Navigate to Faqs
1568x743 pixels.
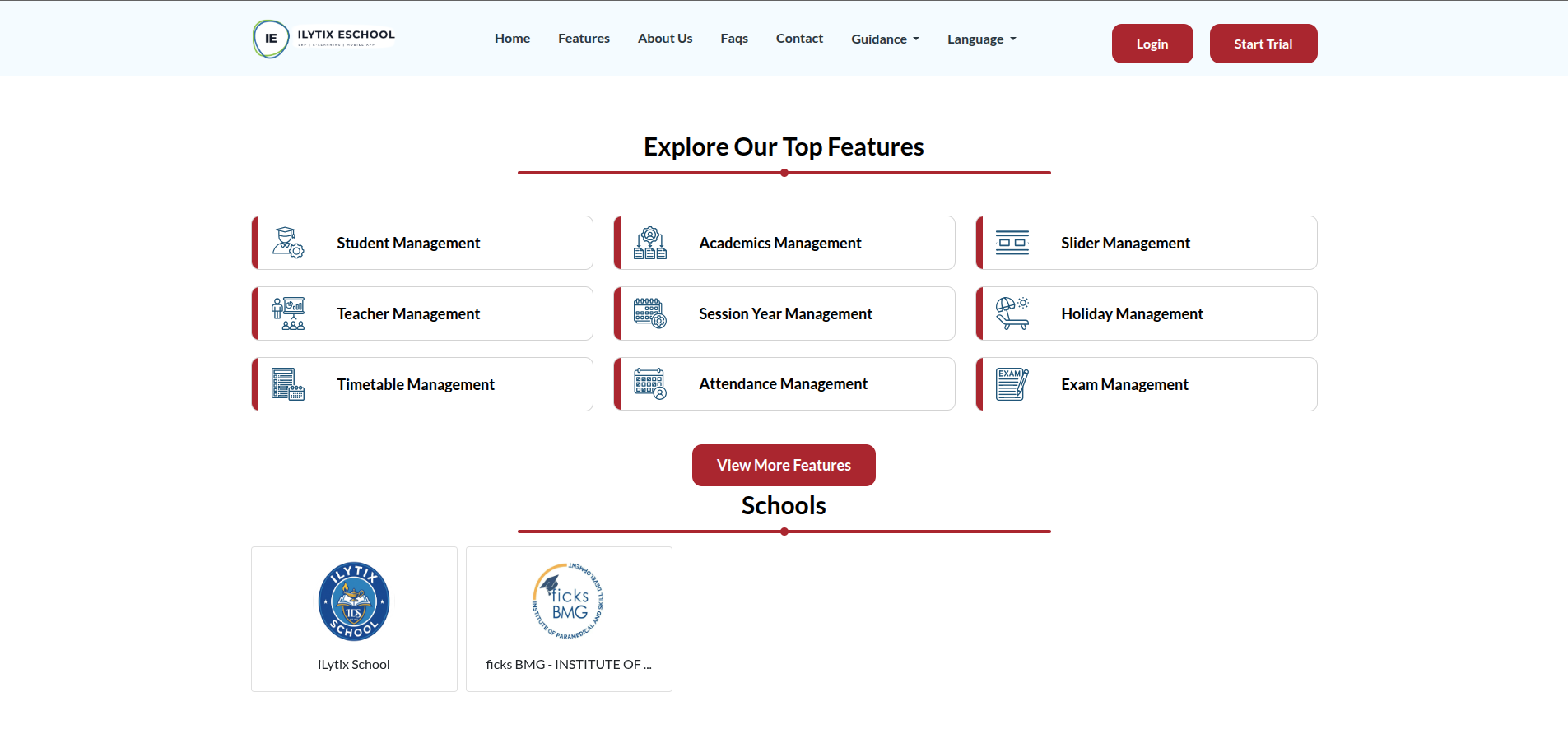coord(734,39)
